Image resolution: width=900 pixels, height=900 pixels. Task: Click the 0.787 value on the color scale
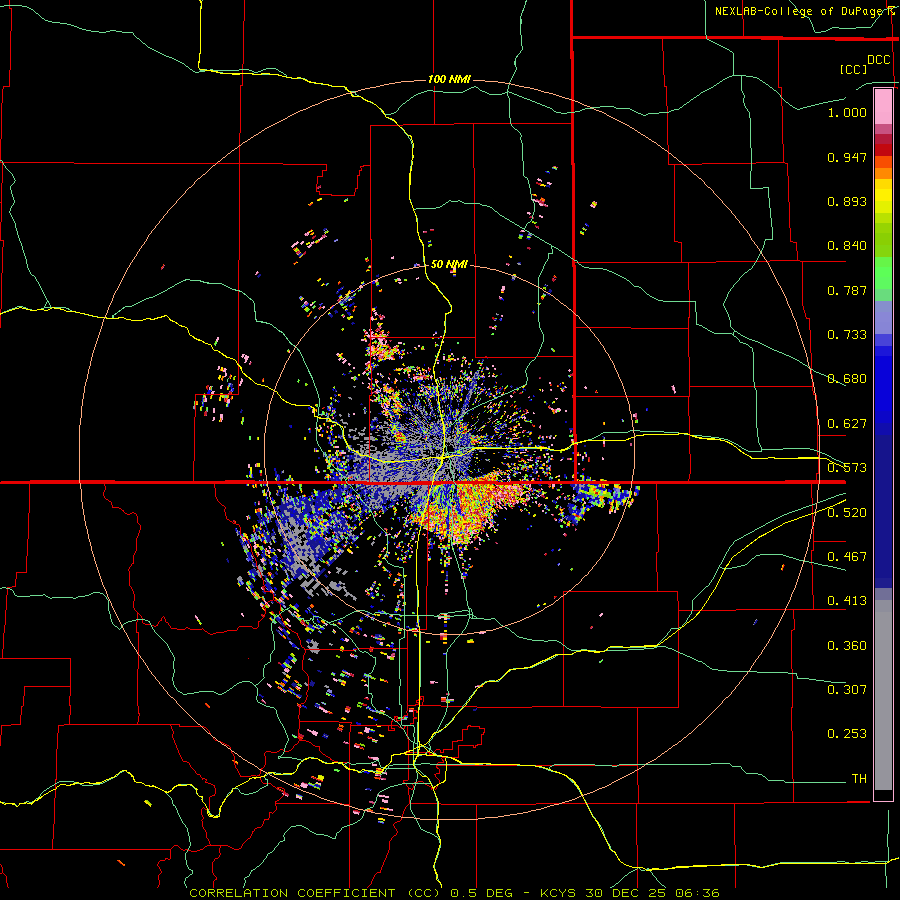click(x=847, y=290)
